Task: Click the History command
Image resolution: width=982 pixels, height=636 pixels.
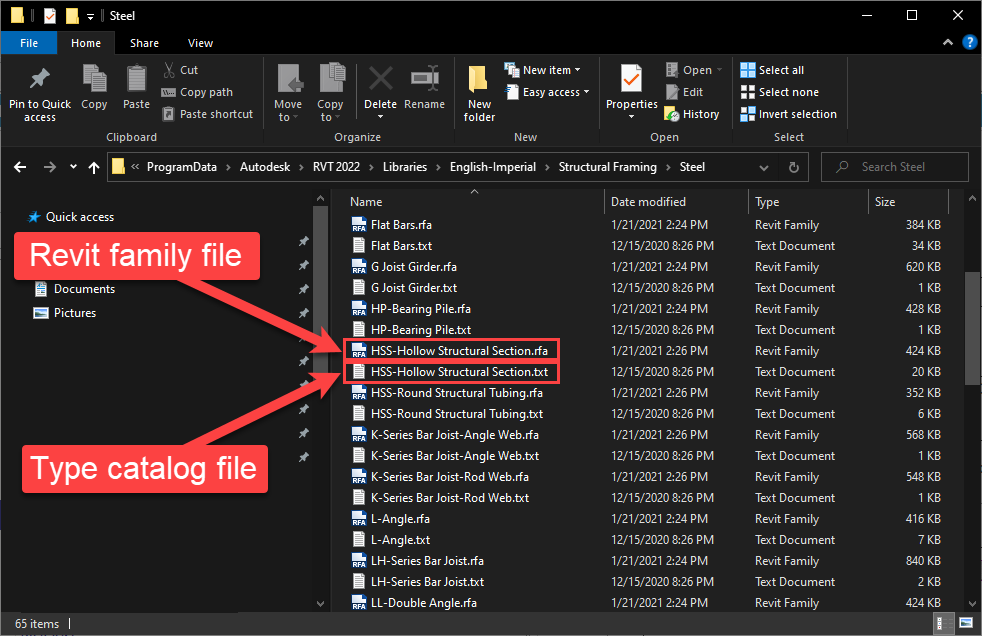Action: (x=692, y=114)
